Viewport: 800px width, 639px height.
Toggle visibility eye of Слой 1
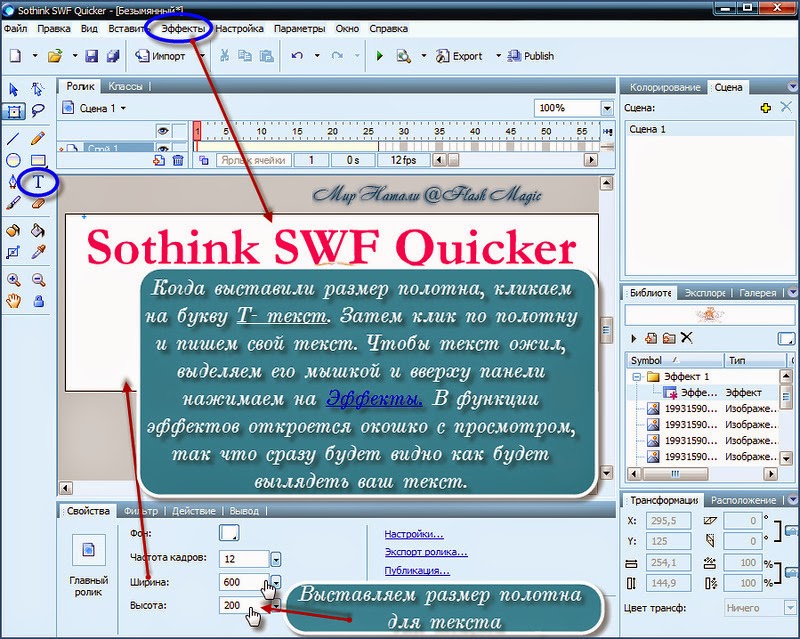point(163,149)
